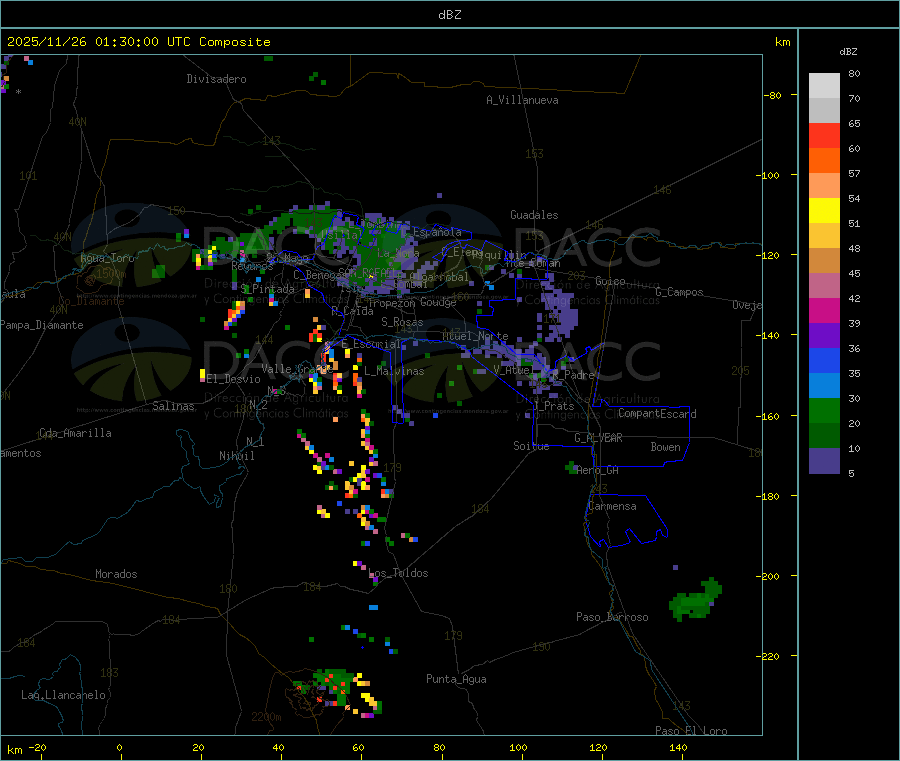Click the purple 10 dBZ legend swatch

(824, 461)
